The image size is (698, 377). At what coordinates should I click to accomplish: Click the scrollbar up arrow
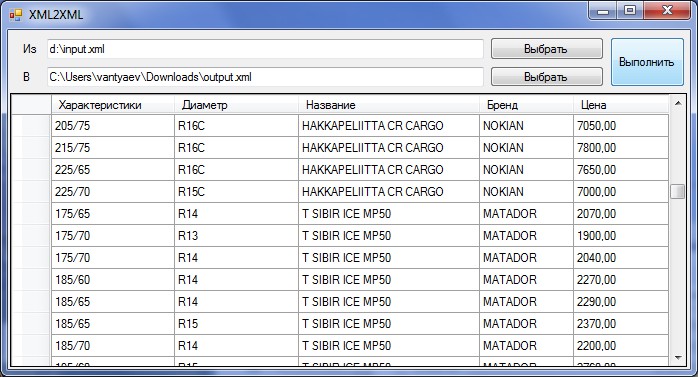pos(678,103)
